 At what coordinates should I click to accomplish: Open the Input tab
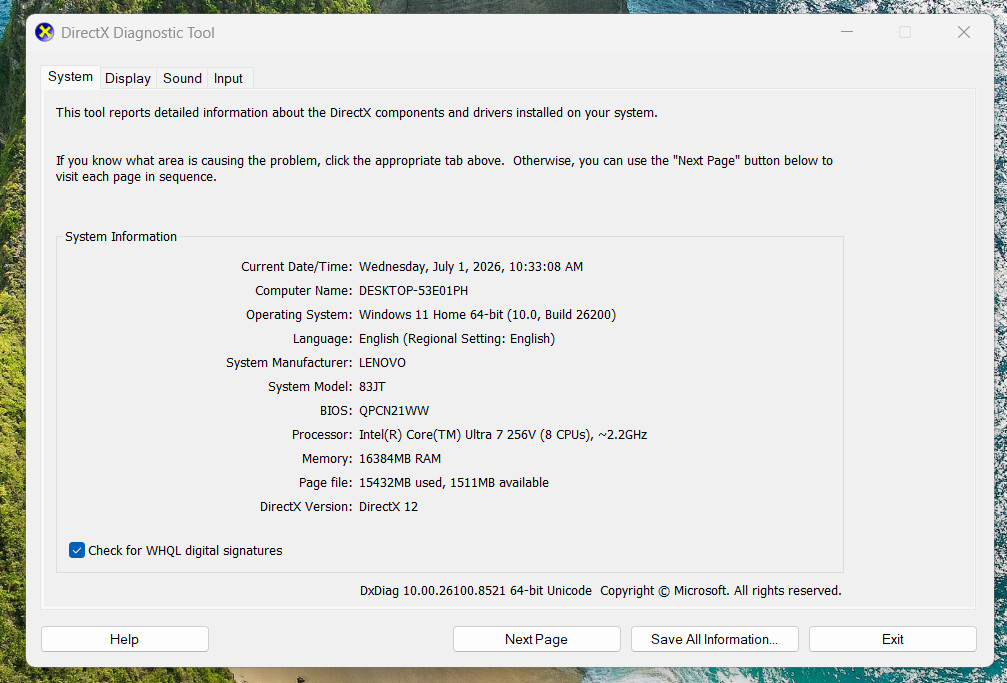[228, 78]
